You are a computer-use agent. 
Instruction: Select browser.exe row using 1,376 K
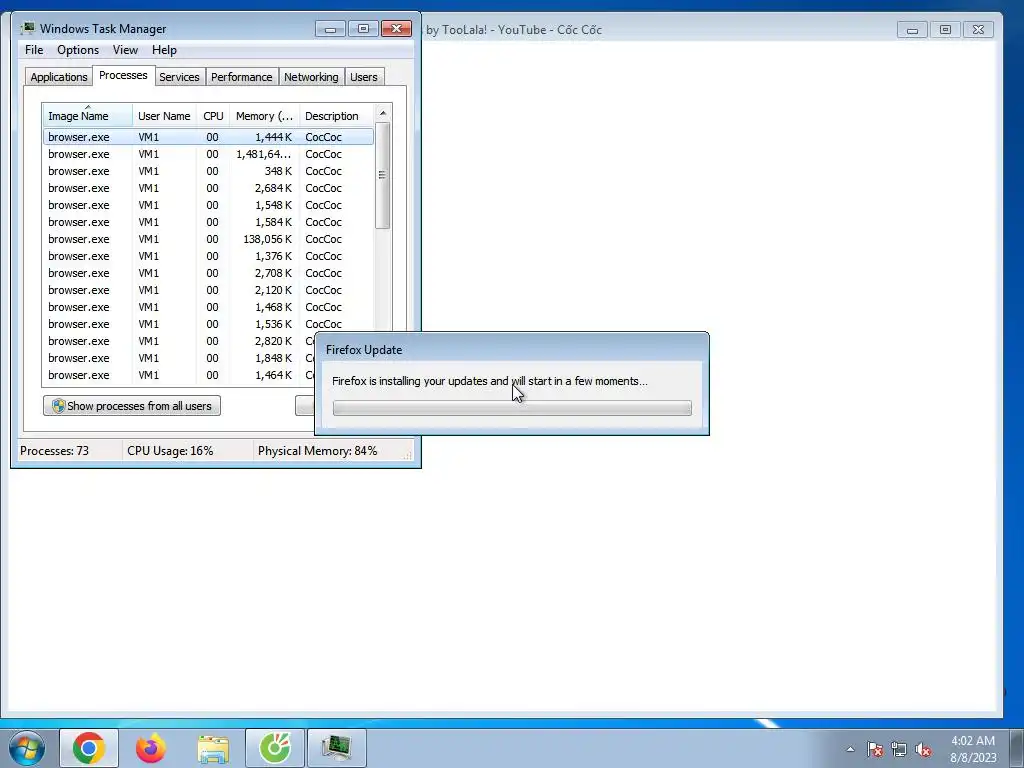point(208,256)
